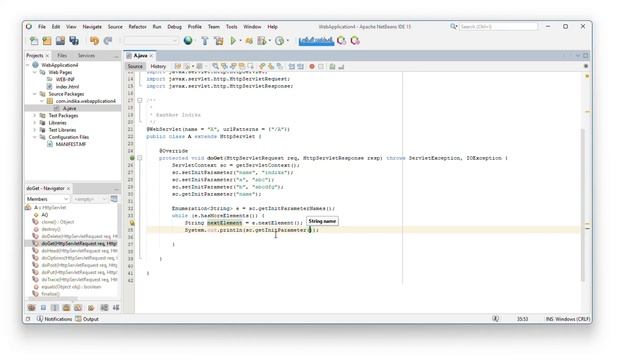Click the New File toolbar icon
The height and width of the screenshot is (360, 640).
click(34, 40)
